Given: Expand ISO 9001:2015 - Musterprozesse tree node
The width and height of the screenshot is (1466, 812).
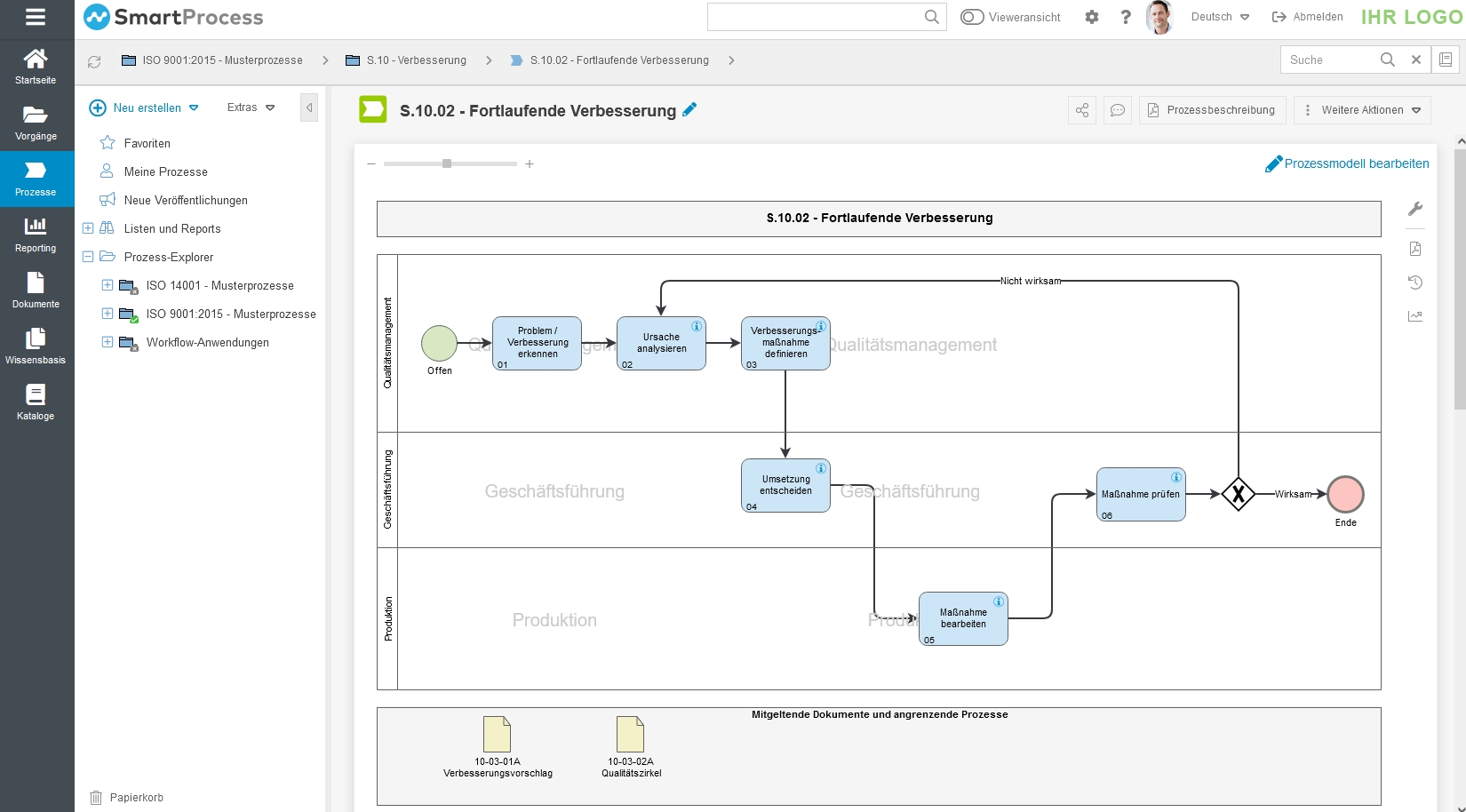Looking at the screenshot, I should tap(108, 314).
